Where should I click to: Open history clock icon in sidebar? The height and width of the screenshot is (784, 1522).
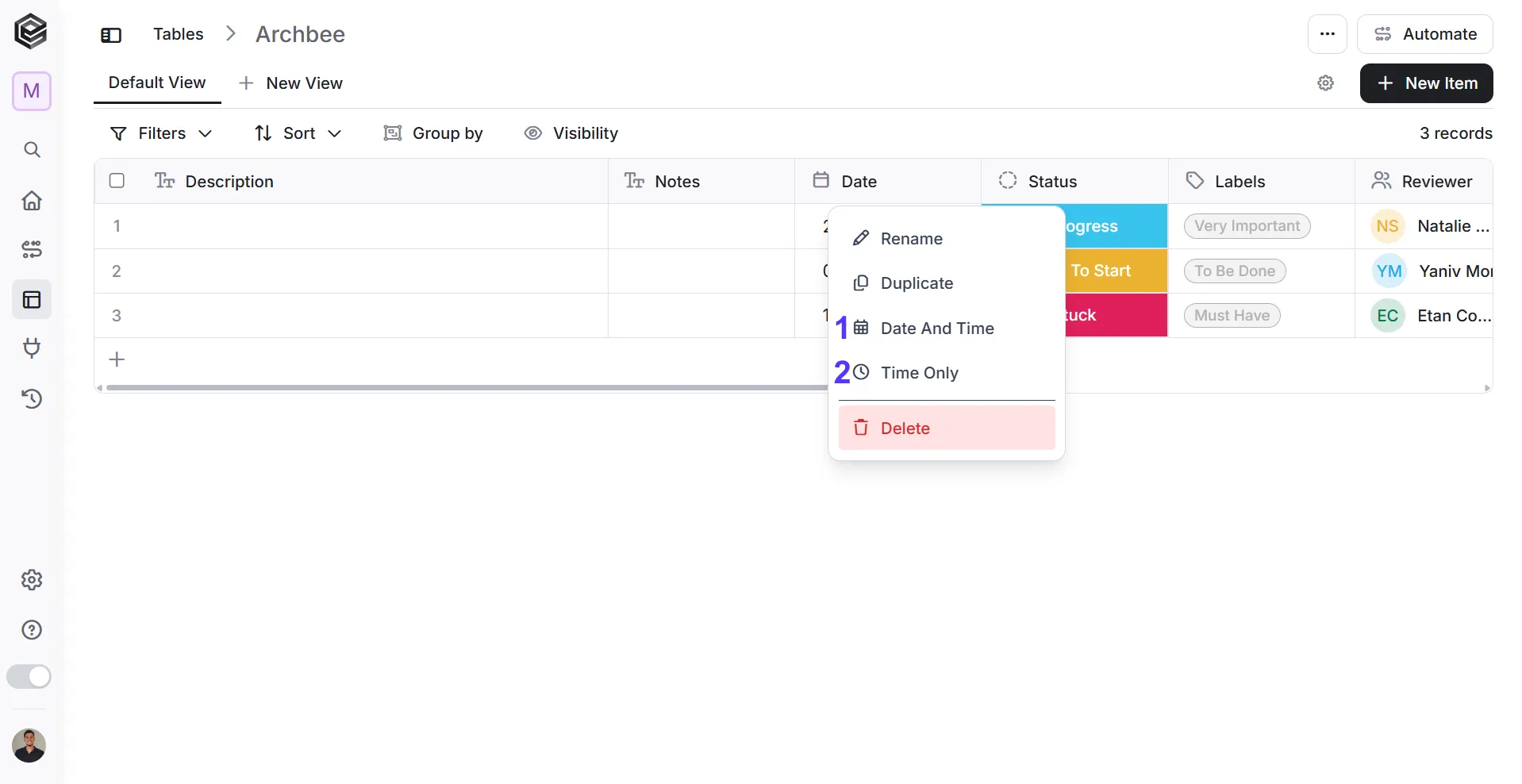[32, 398]
